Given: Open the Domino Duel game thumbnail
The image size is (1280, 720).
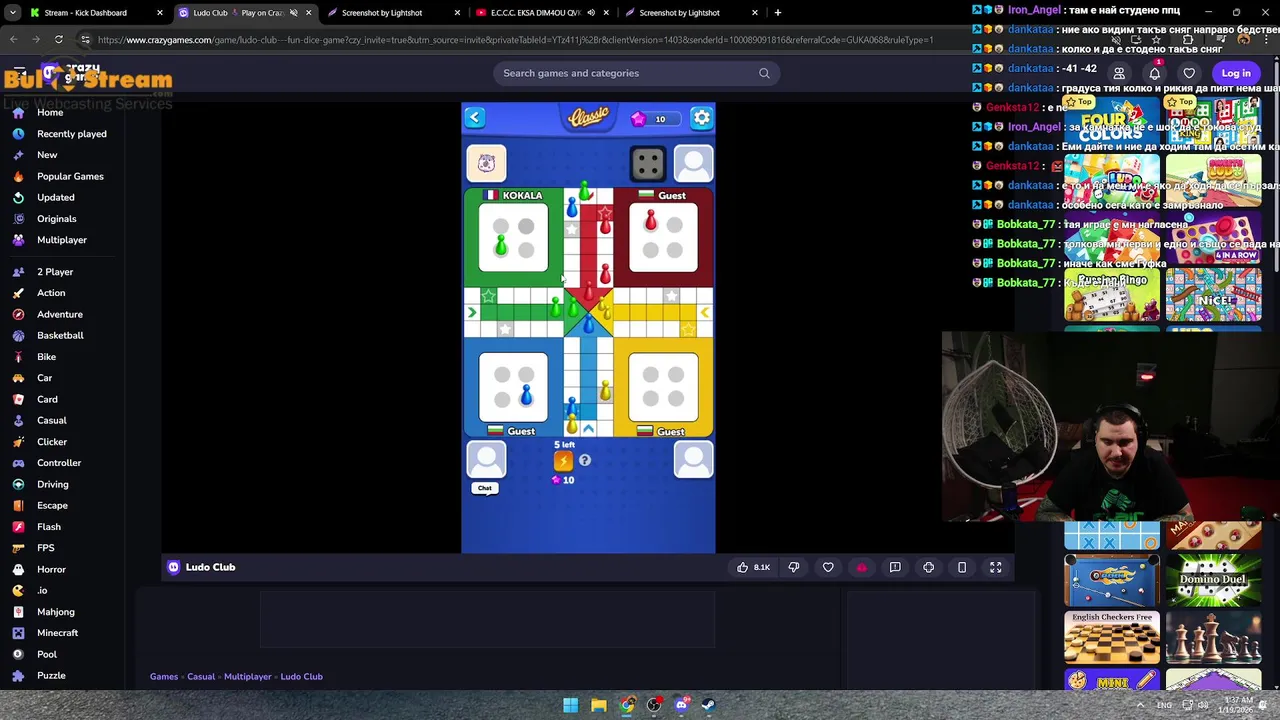Looking at the screenshot, I should click(1213, 580).
